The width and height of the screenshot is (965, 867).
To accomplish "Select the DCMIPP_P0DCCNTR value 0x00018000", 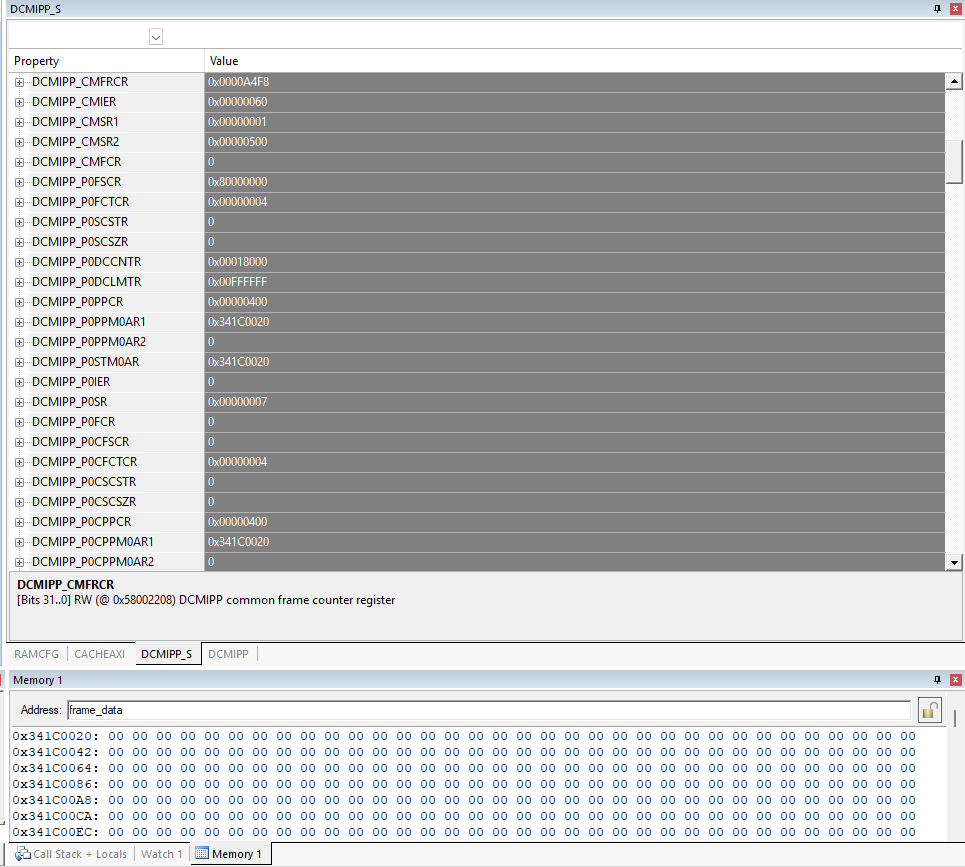I will (575, 262).
